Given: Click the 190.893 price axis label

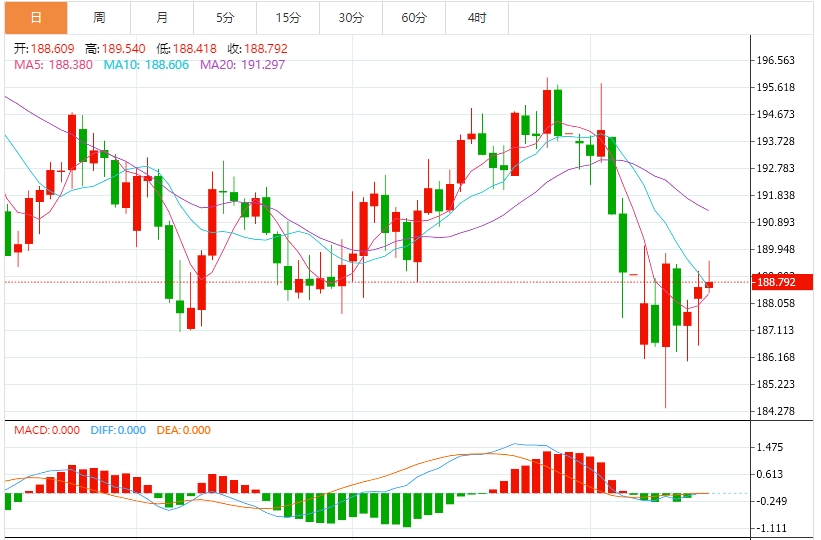Looking at the screenshot, I should (775, 222).
